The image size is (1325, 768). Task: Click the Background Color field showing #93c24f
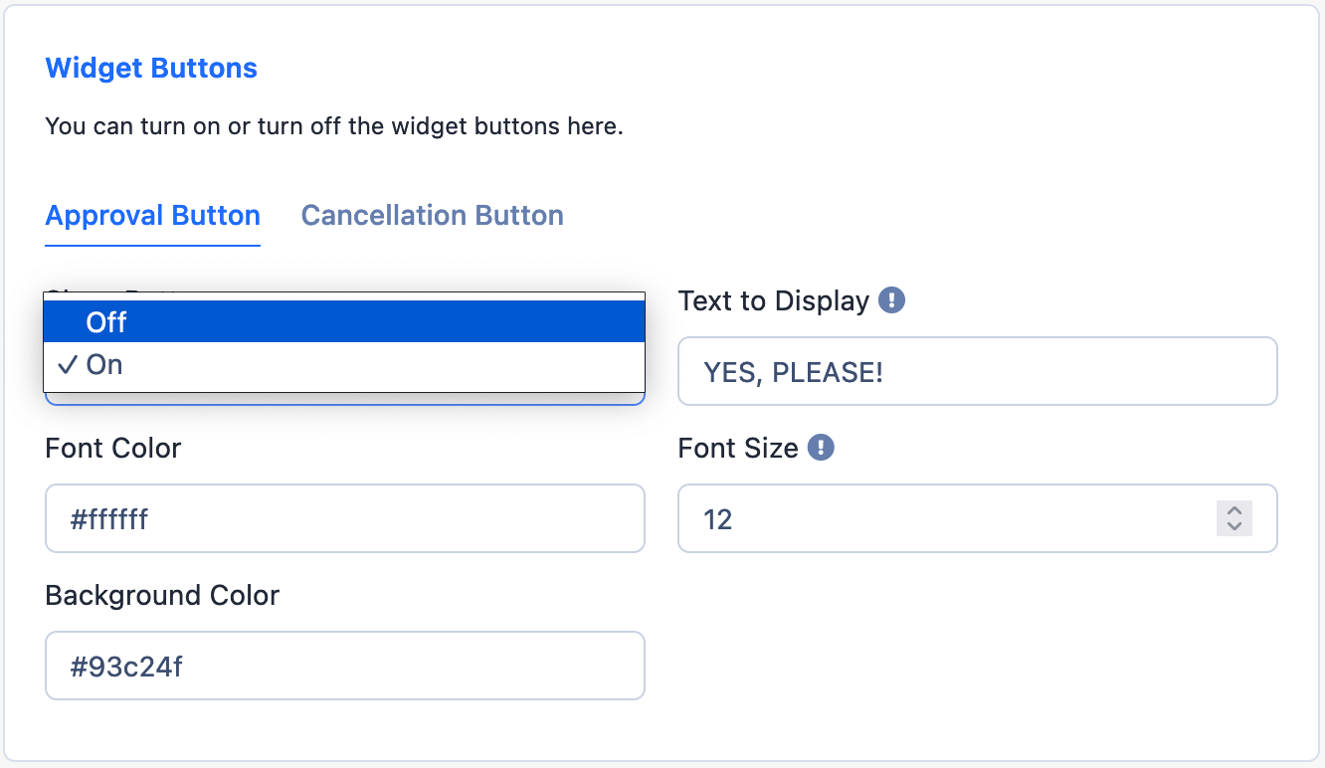(344, 665)
